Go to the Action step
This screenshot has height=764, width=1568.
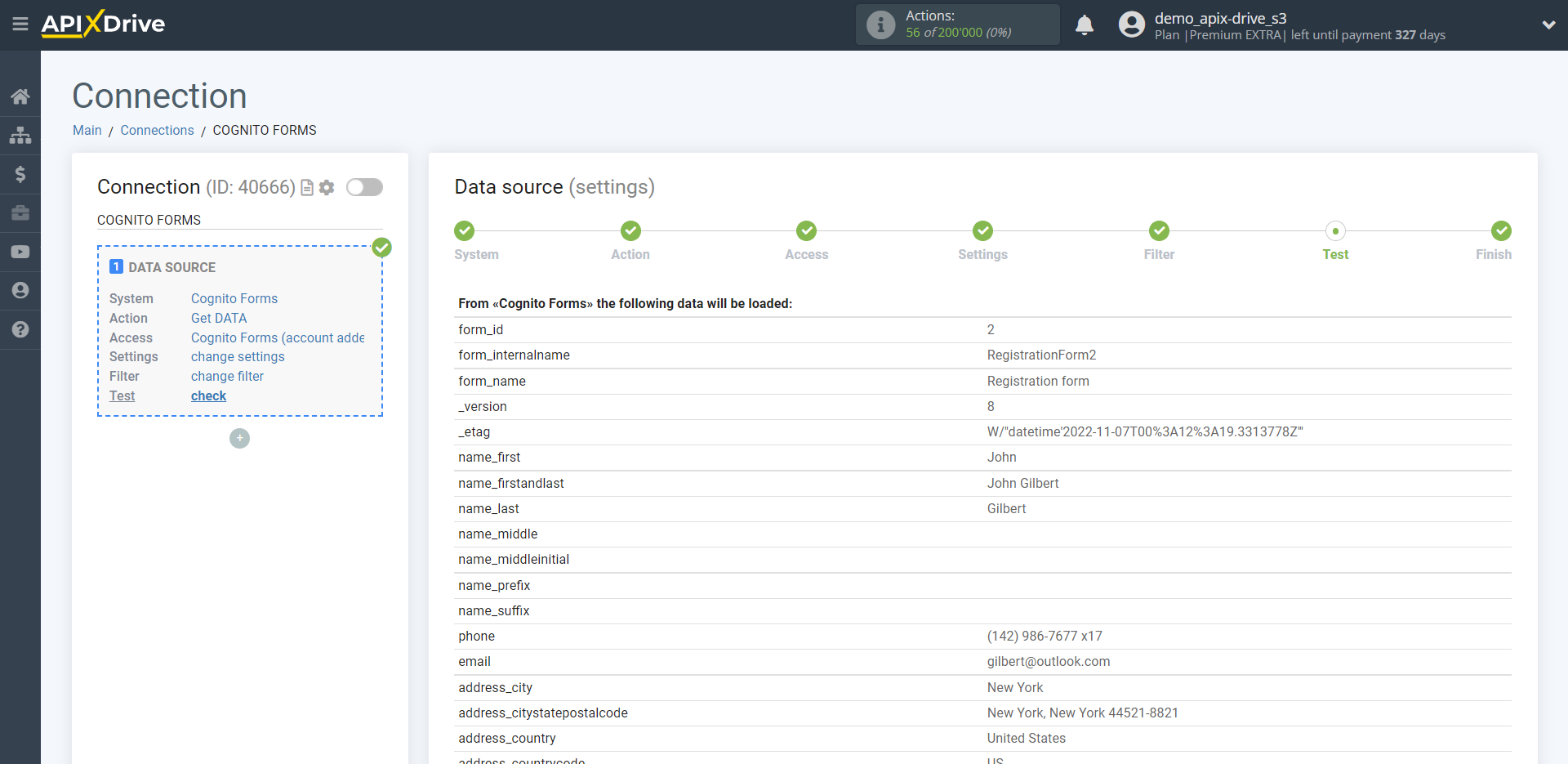[630, 241]
